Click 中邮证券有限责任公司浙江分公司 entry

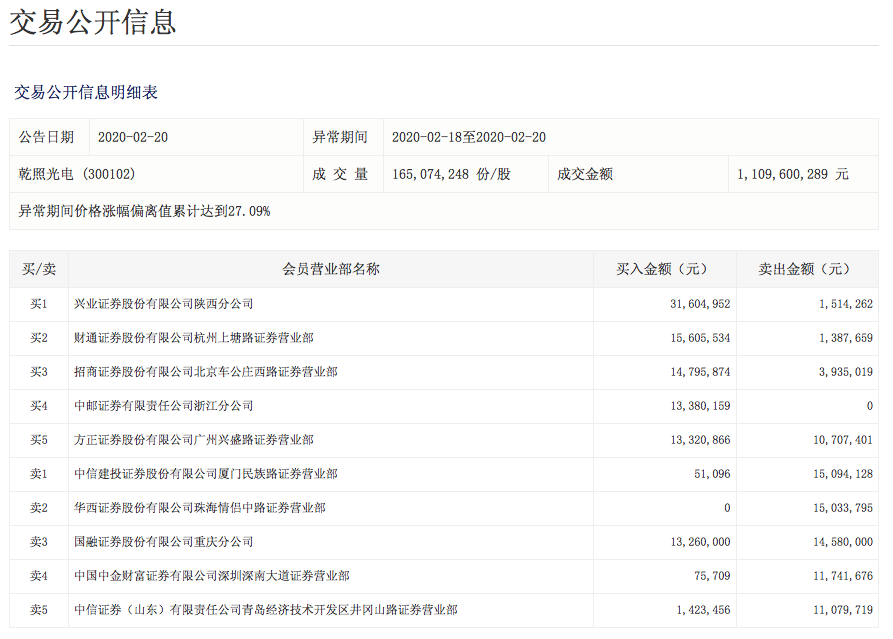pyautogui.click(x=164, y=406)
